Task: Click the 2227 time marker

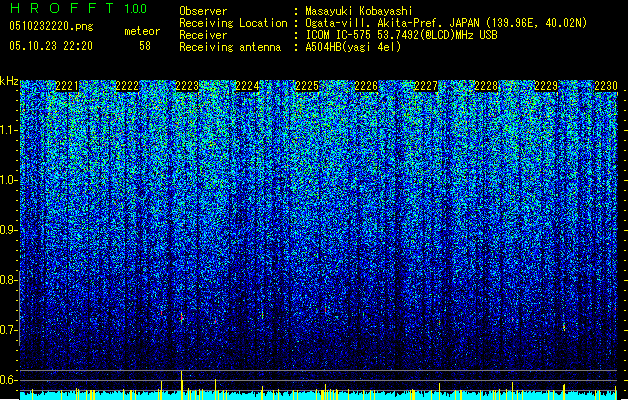Action: click(x=426, y=86)
